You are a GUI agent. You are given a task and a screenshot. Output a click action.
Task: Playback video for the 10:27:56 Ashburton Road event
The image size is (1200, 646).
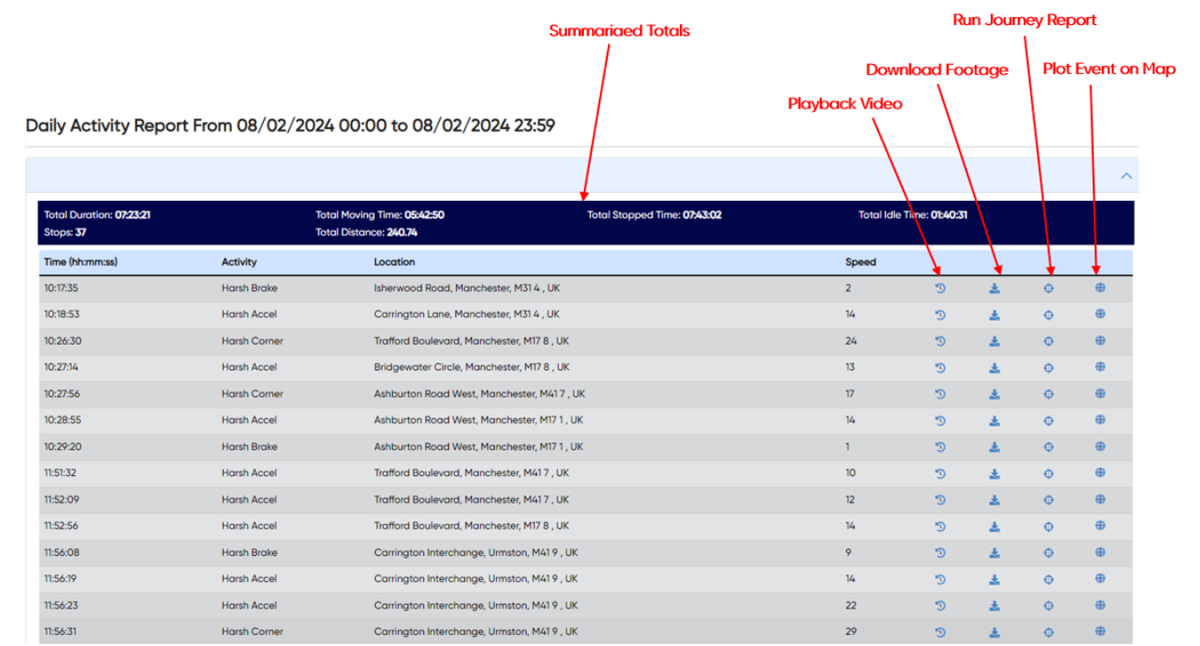point(940,394)
